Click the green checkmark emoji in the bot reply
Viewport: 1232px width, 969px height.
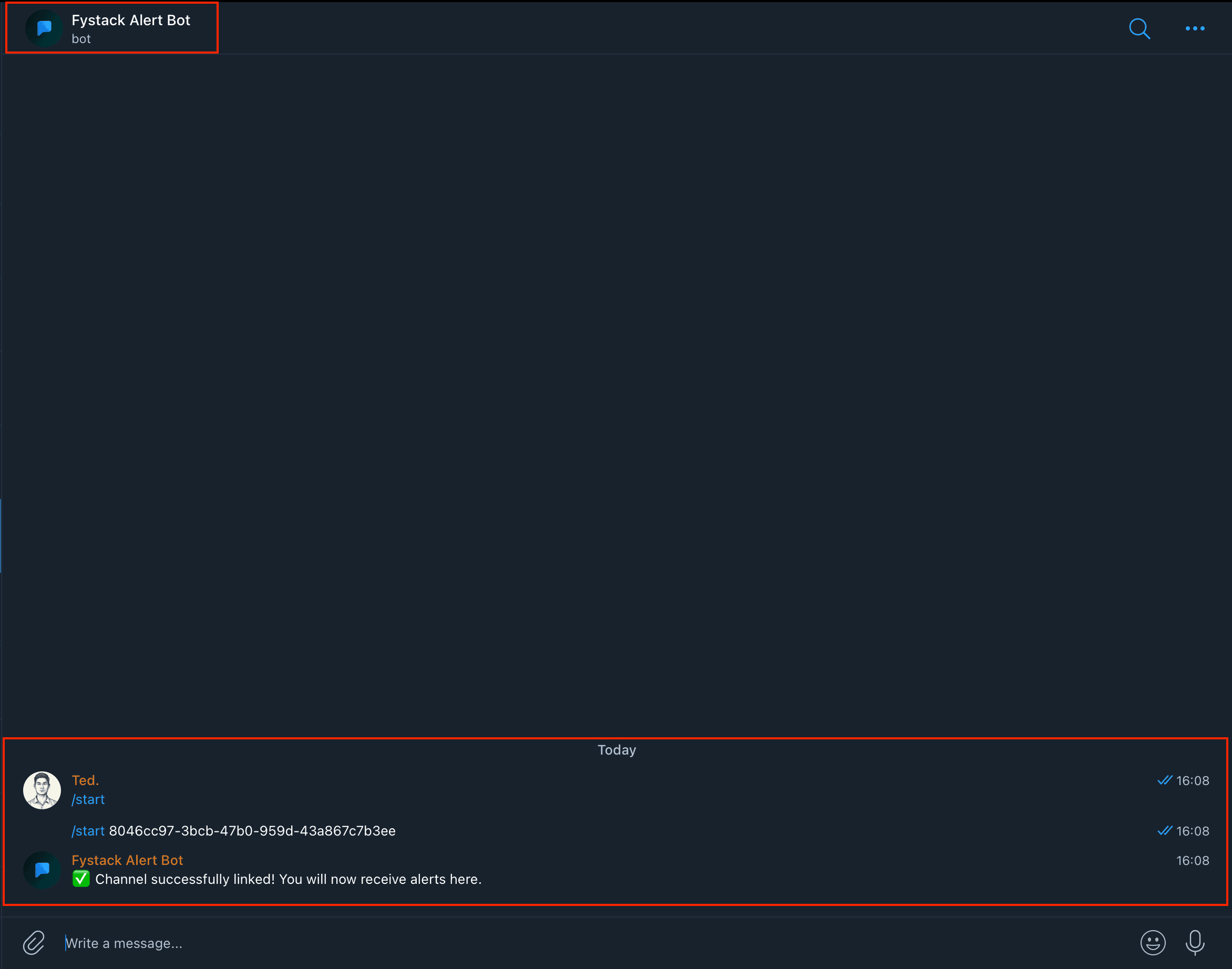click(x=80, y=879)
